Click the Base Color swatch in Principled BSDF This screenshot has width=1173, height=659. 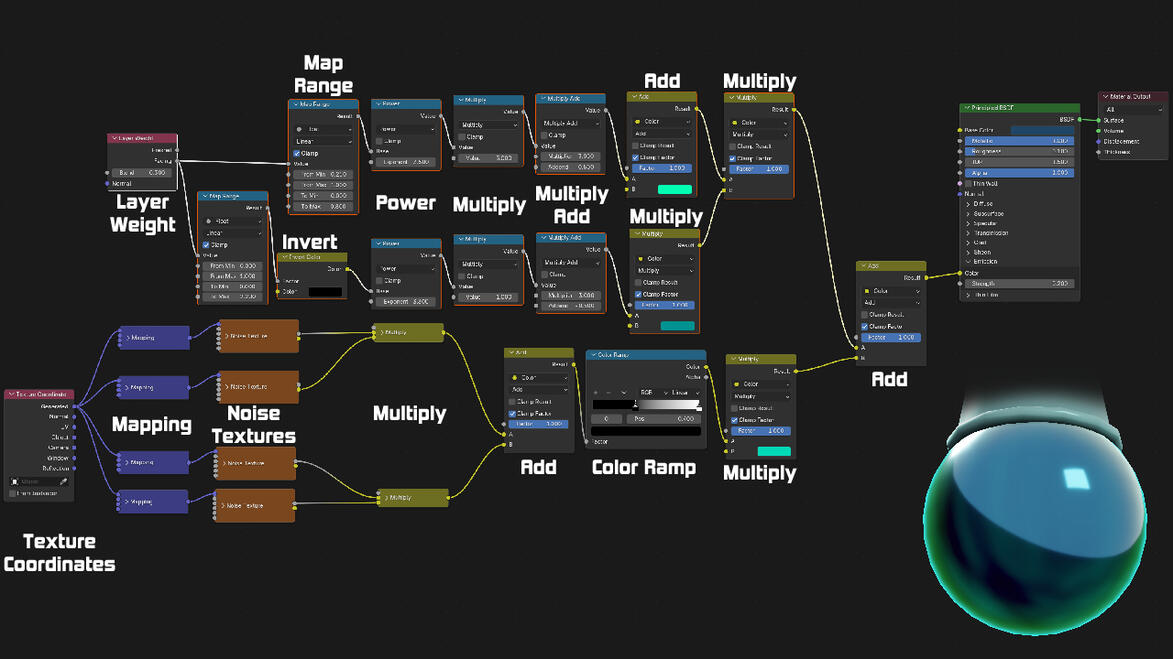1042,130
